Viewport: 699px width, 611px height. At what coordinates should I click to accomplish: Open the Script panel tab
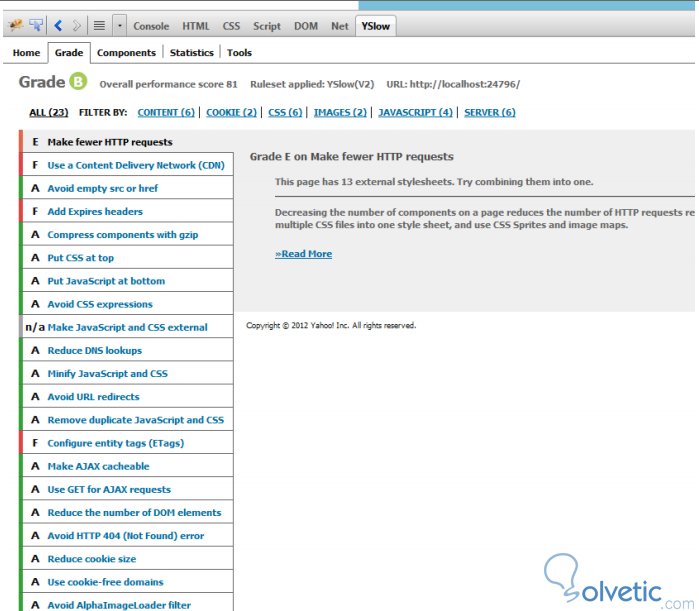pyautogui.click(x=267, y=26)
